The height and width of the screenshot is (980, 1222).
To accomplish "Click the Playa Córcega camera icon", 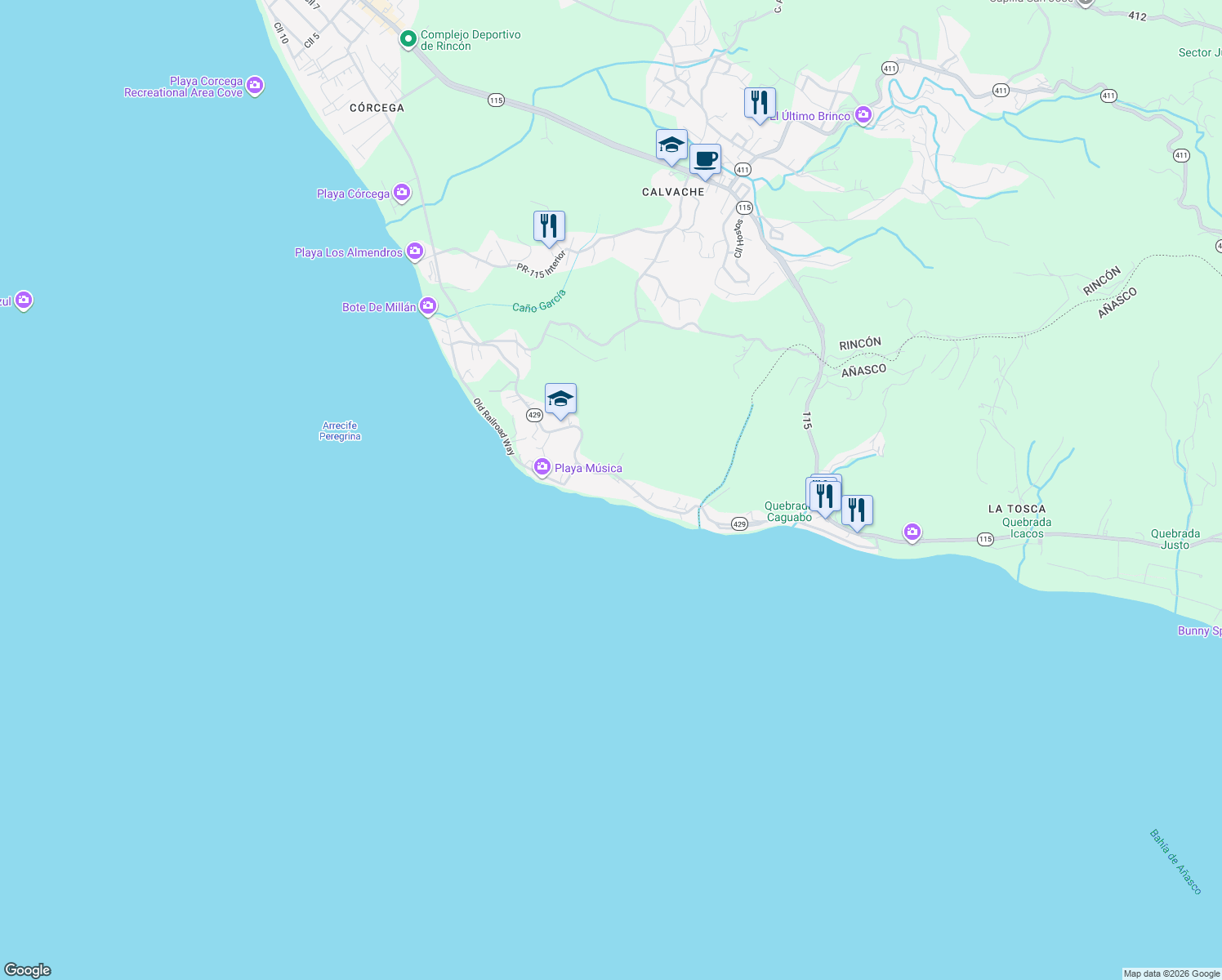I will 401,193.
